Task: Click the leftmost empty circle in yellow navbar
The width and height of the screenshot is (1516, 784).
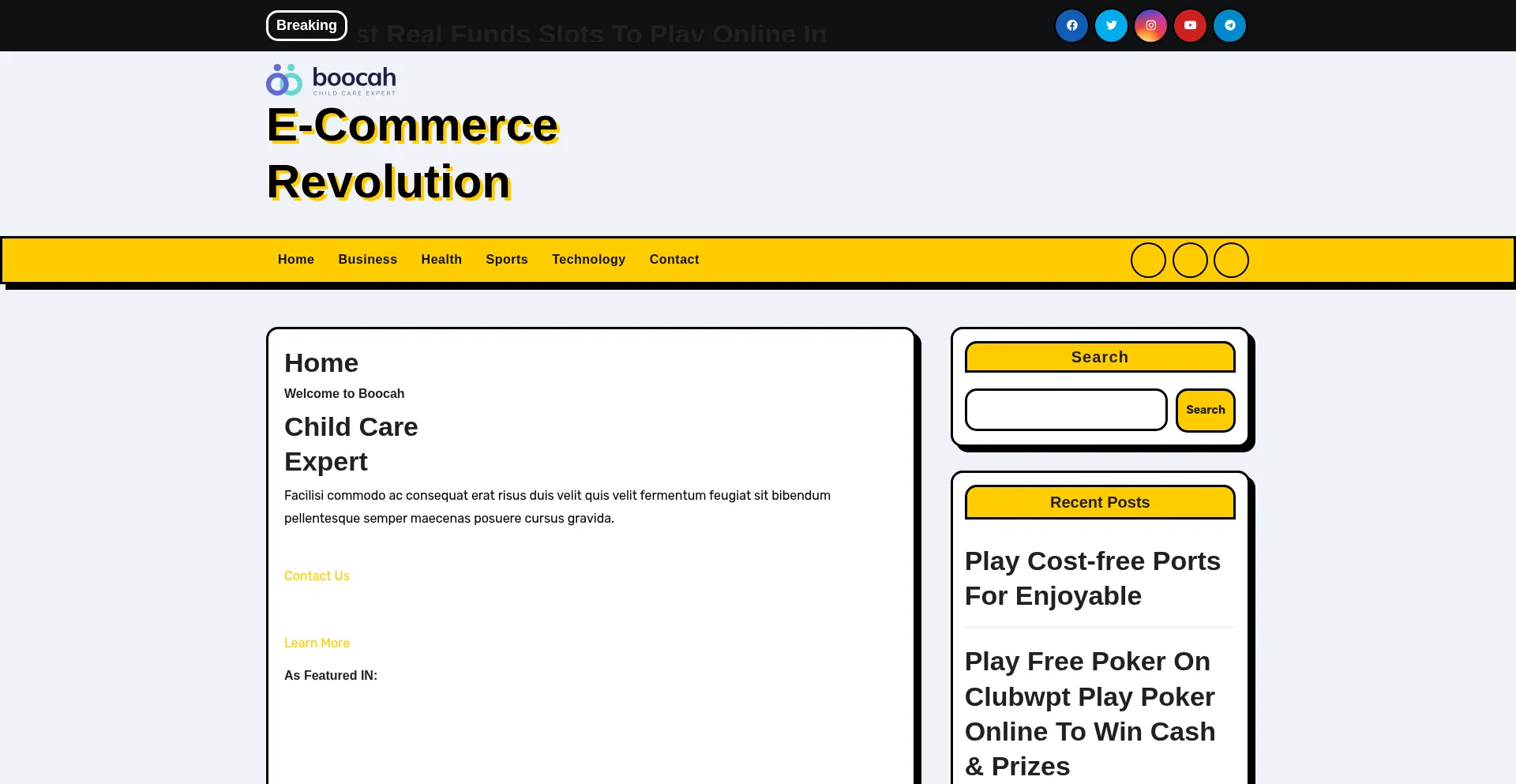Action: pyautogui.click(x=1148, y=260)
